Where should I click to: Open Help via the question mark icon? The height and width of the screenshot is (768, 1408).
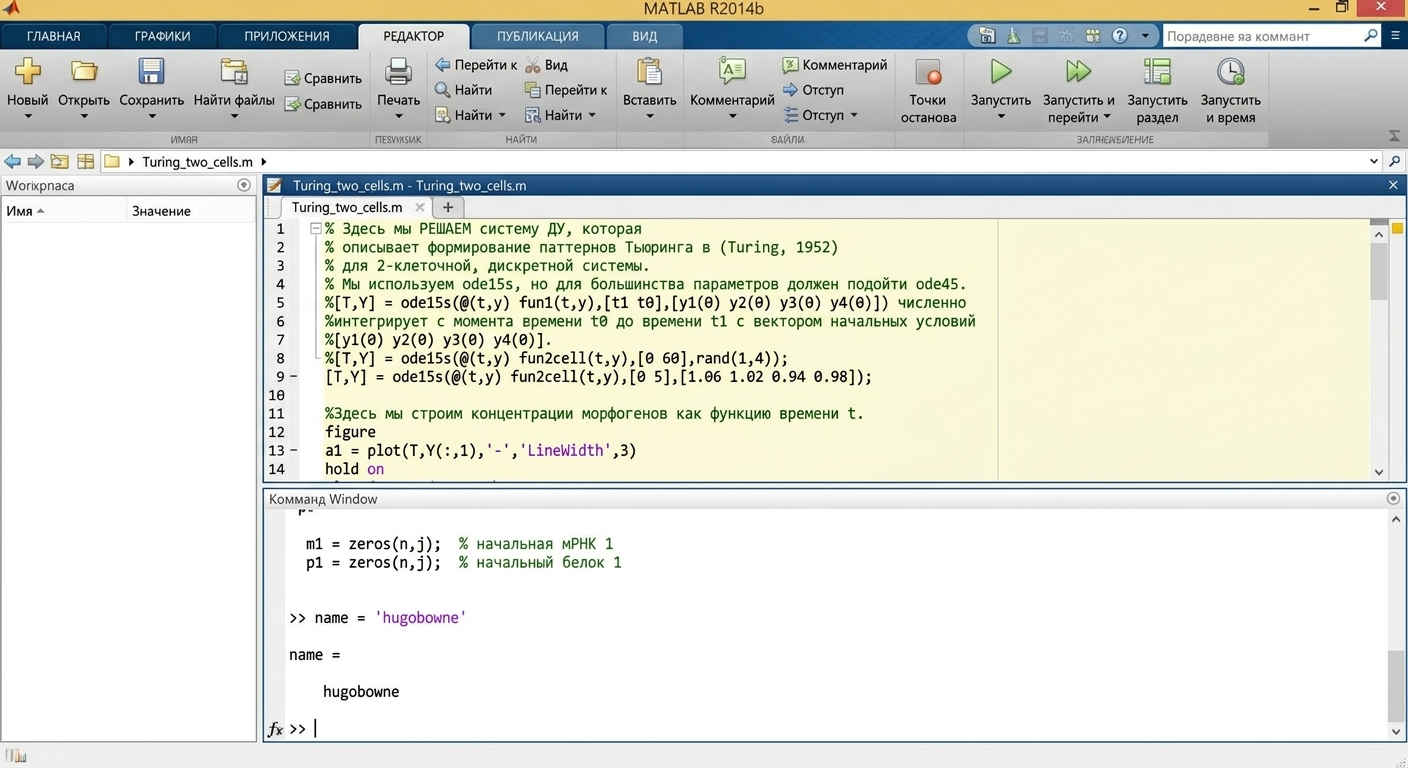click(x=1120, y=36)
